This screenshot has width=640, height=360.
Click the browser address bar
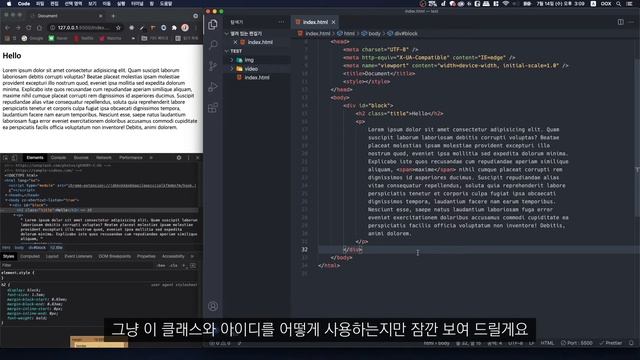pos(84,28)
